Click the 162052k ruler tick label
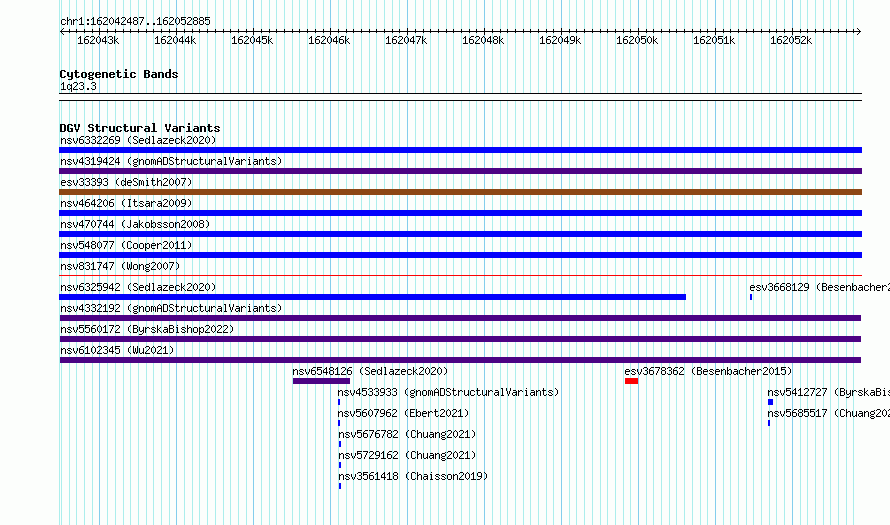The height and width of the screenshot is (525, 890). (x=791, y=40)
